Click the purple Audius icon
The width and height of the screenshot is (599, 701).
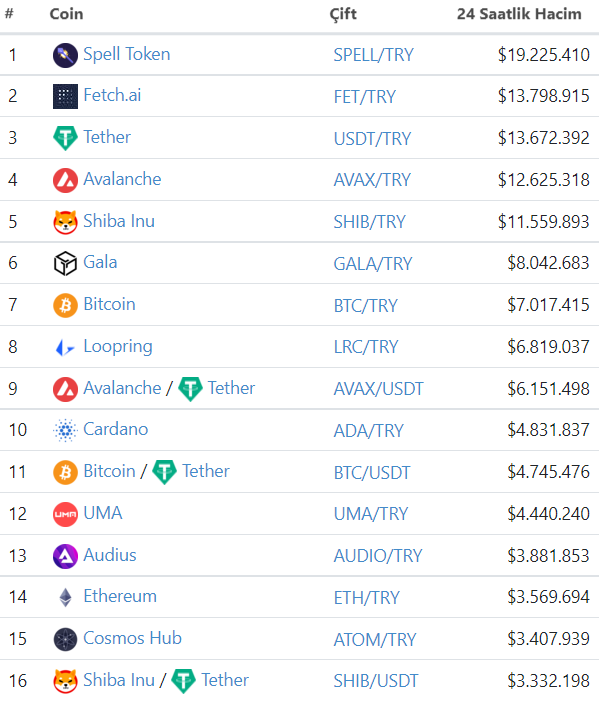65,556
